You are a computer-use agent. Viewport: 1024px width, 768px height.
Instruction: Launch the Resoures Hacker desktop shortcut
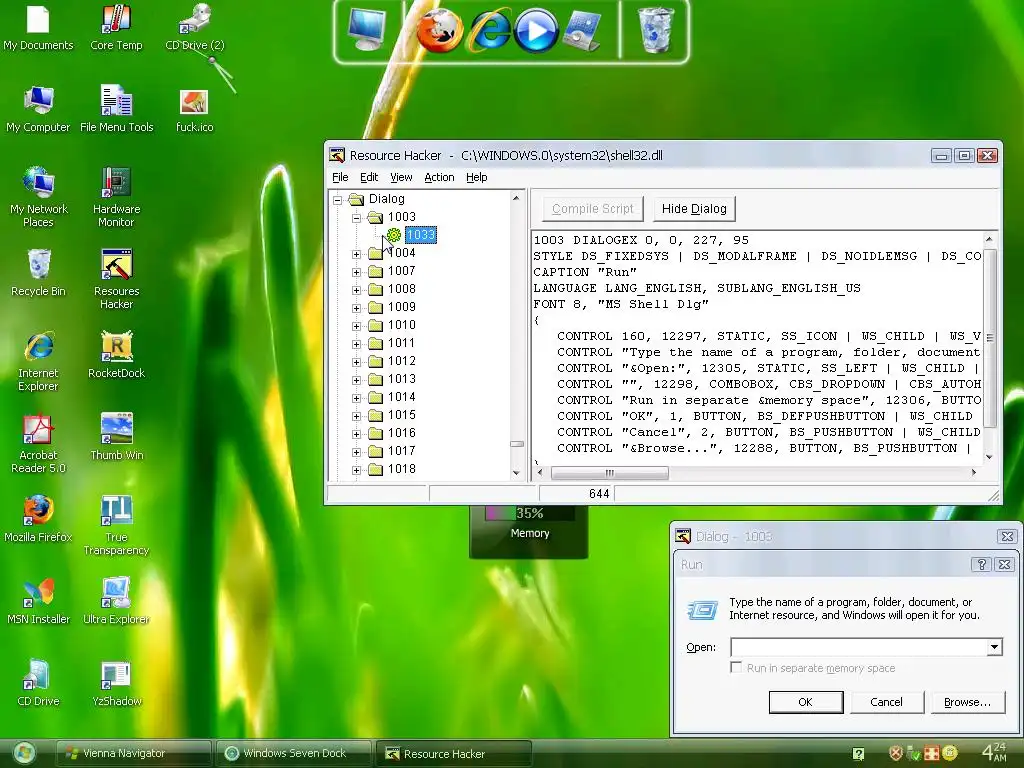pos(116,280)
